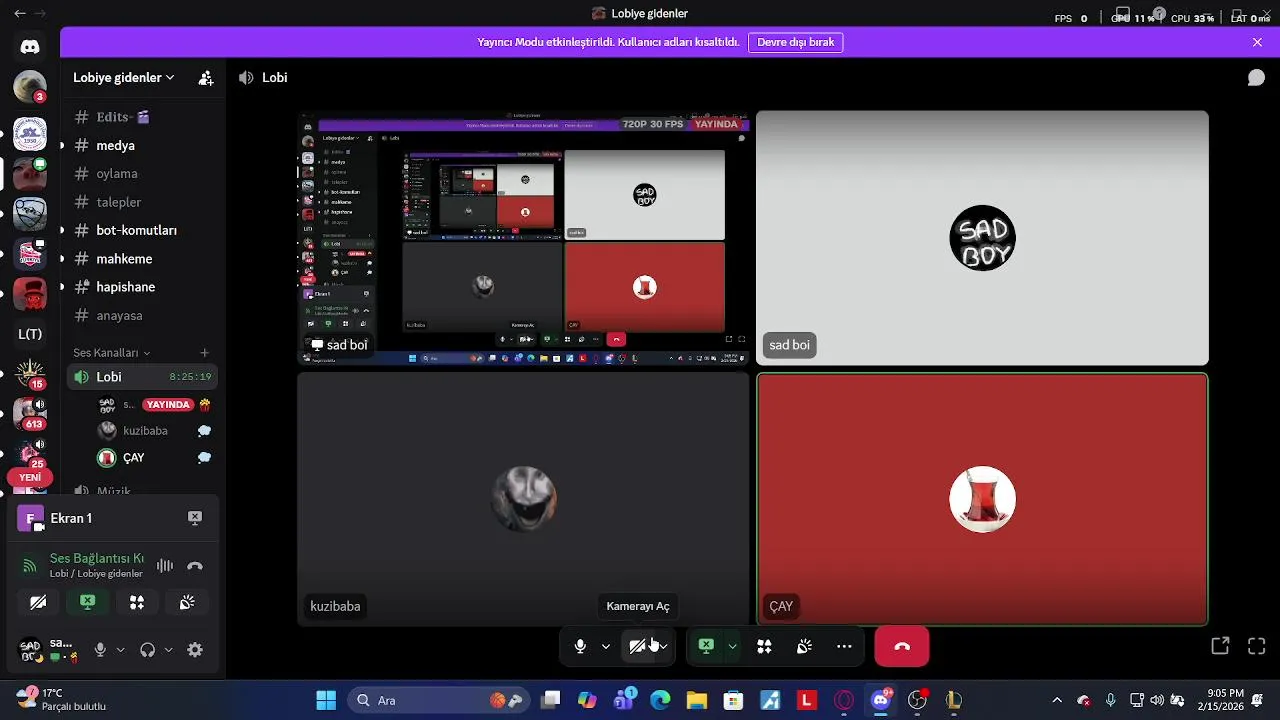Turn on camera in bottom call bar
The image size is (1280, 720).
click(x=638, y=647)
